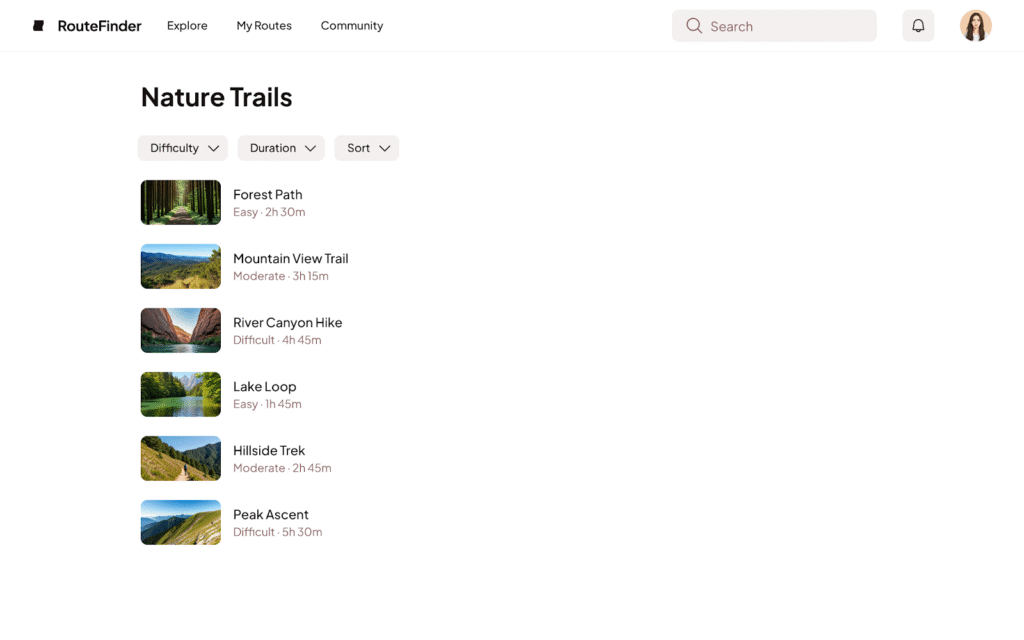Screen dimensions: 1024x640
Task: Open the notifications bell
Action: click(x=918, y=26)
